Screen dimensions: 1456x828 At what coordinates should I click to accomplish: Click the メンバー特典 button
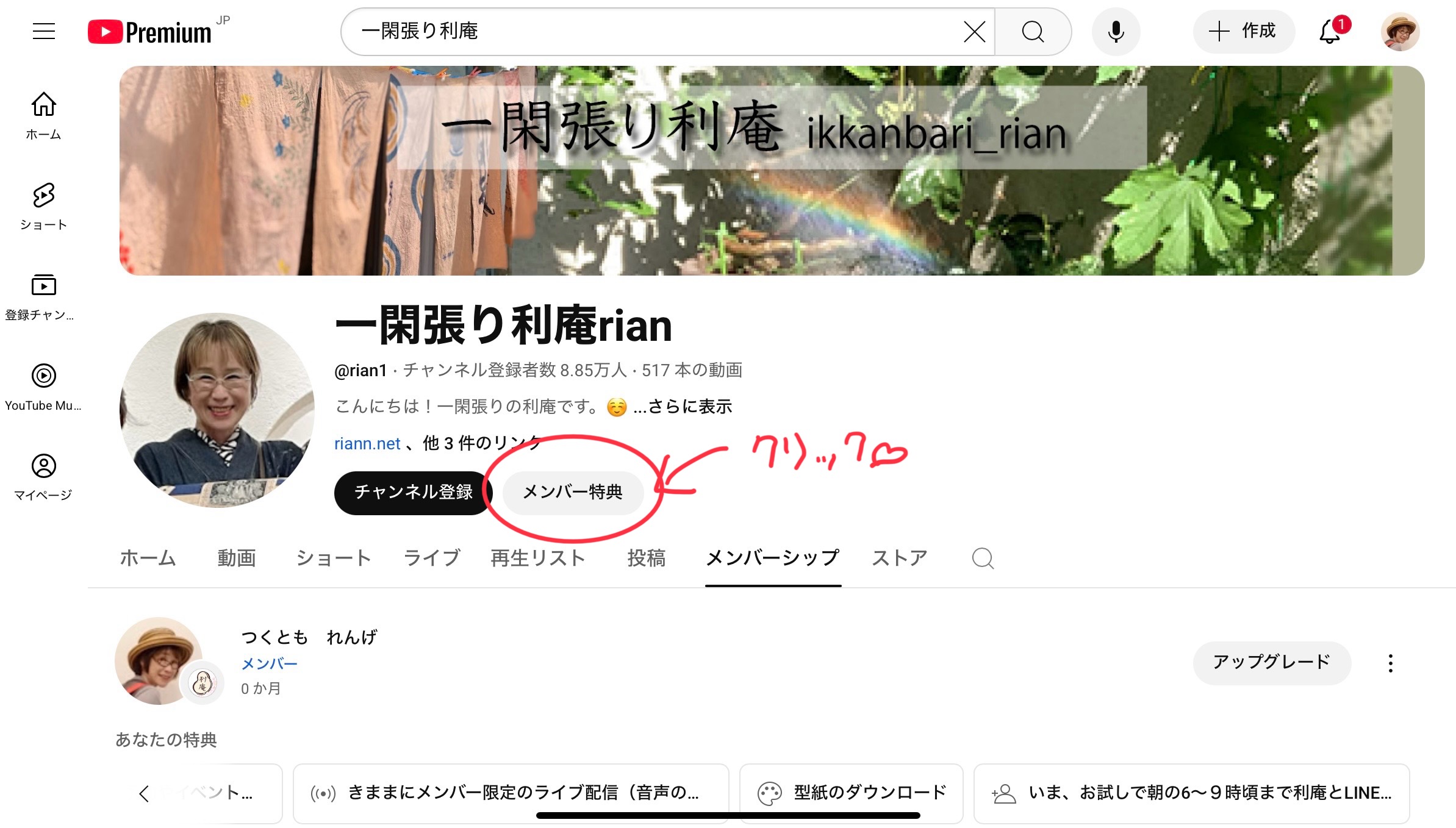click(573, 493)
